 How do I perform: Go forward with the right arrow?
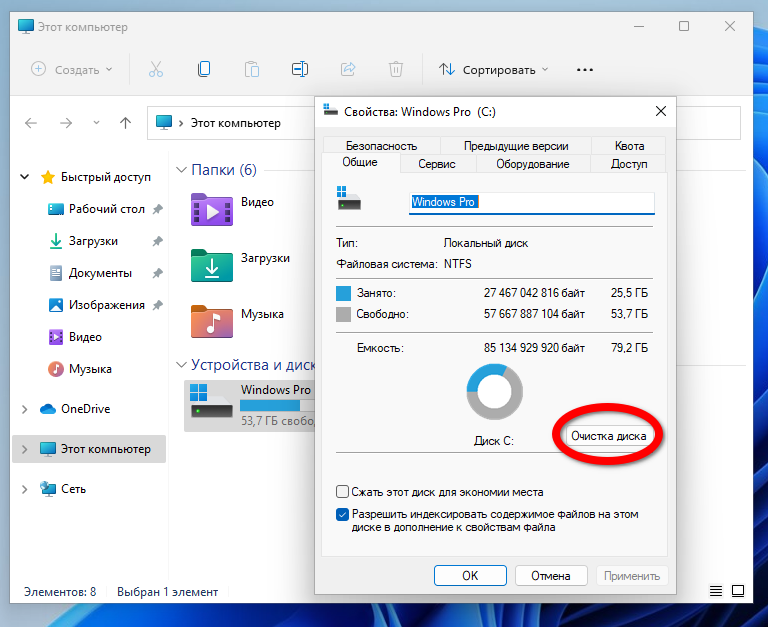tap(66, 123)
